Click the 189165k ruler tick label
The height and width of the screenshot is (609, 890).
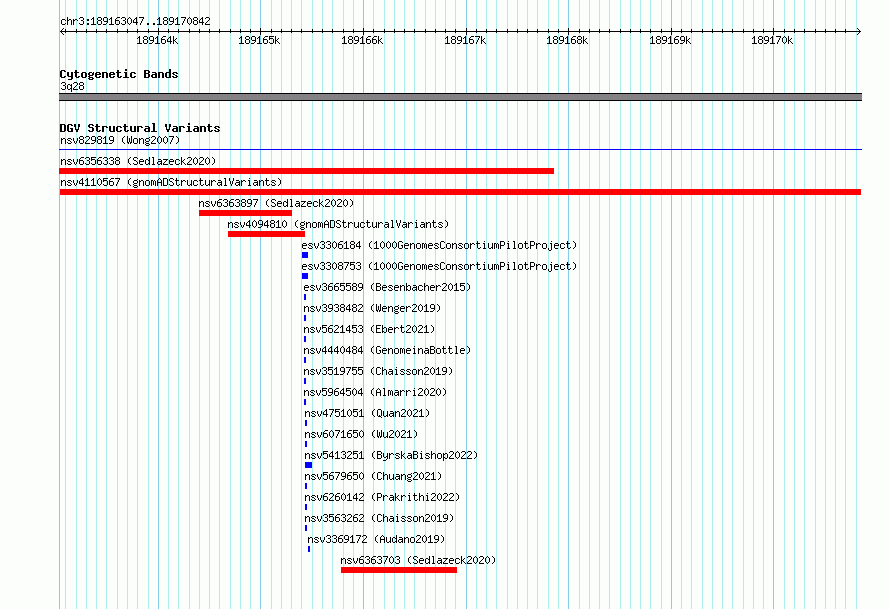pos(259,40)
